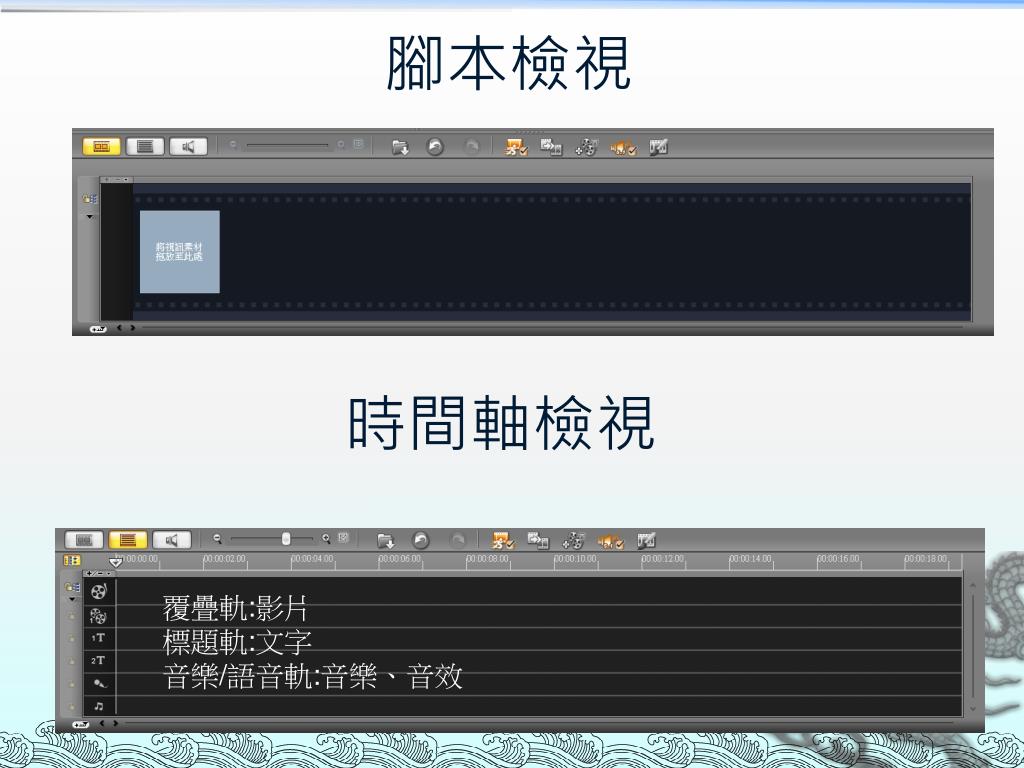
Task: Open Audio View in the lower timeline panel
Action: pos(172,540)
